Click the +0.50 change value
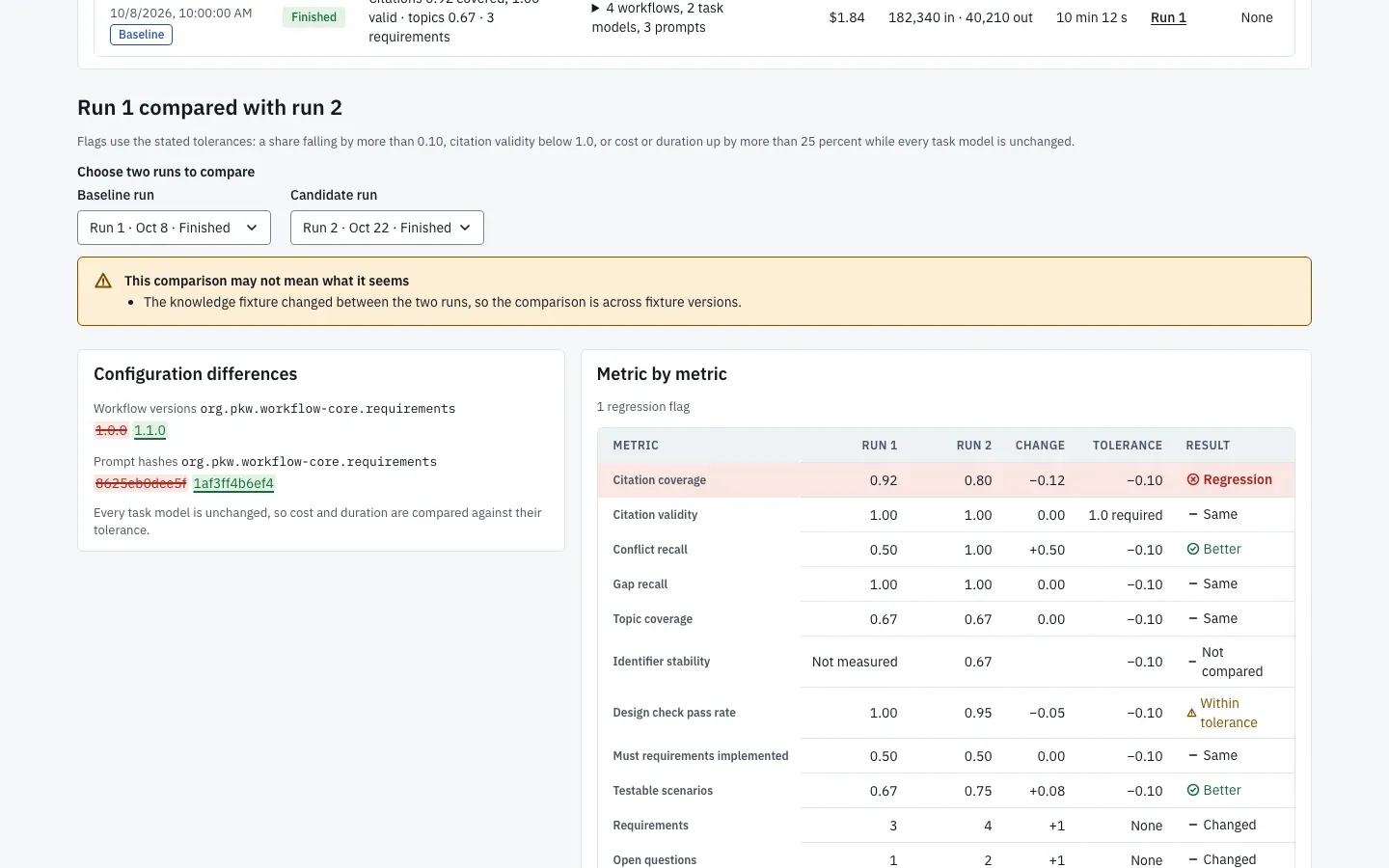 pyautogui.click(x=1047, y=550)
